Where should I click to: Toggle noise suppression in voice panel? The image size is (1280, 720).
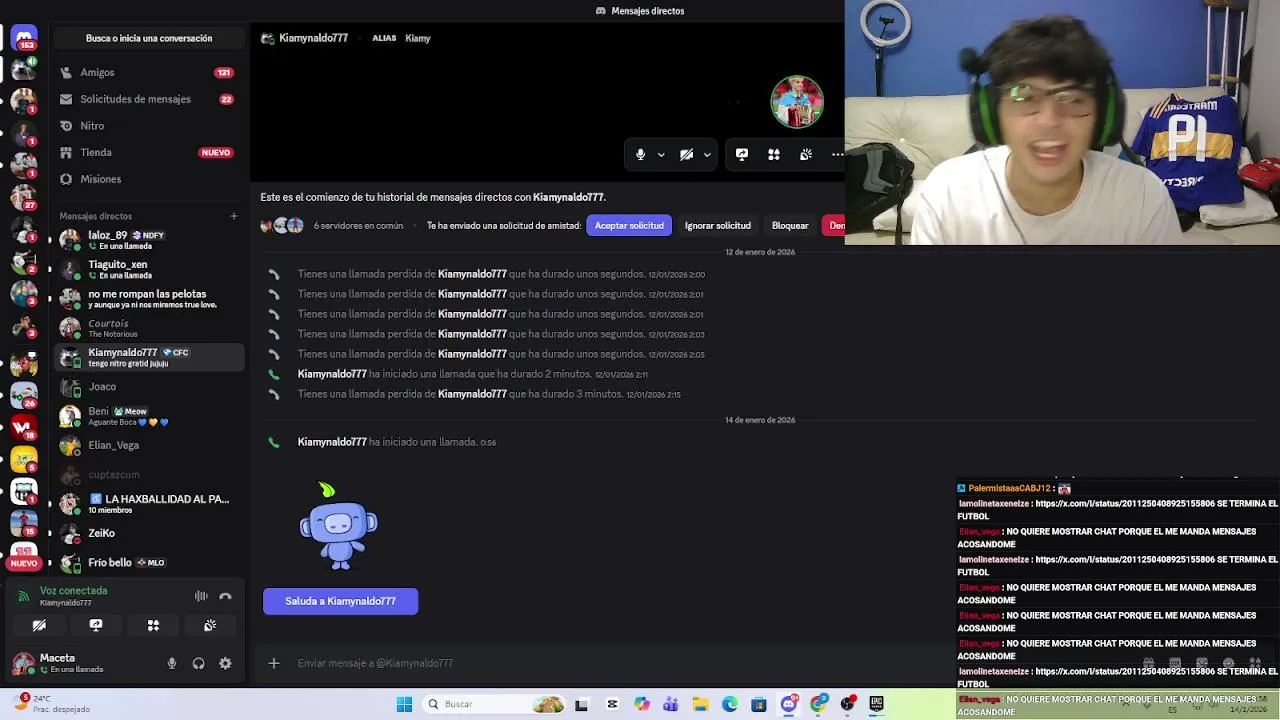pyautogui.click(x=201, y=596)
